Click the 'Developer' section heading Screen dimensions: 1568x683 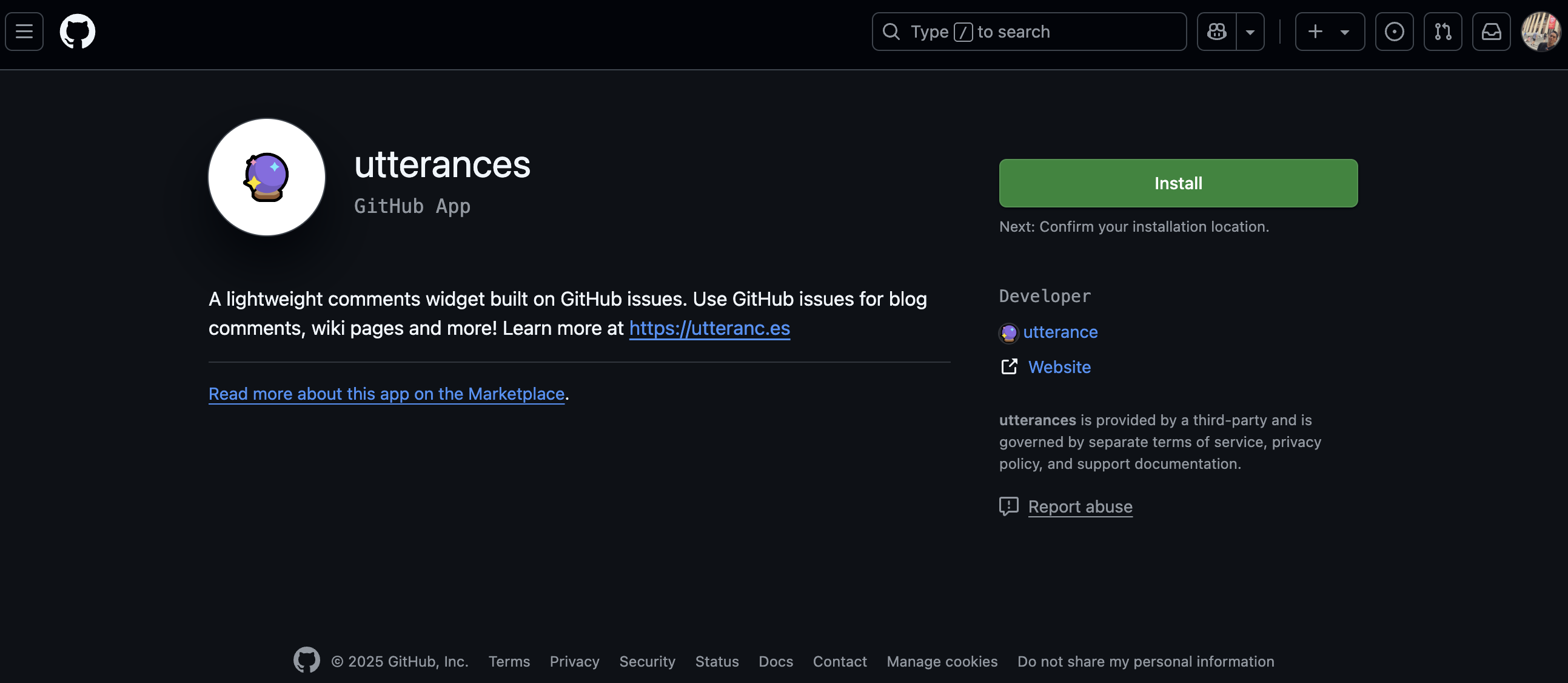coord(1045,297)
